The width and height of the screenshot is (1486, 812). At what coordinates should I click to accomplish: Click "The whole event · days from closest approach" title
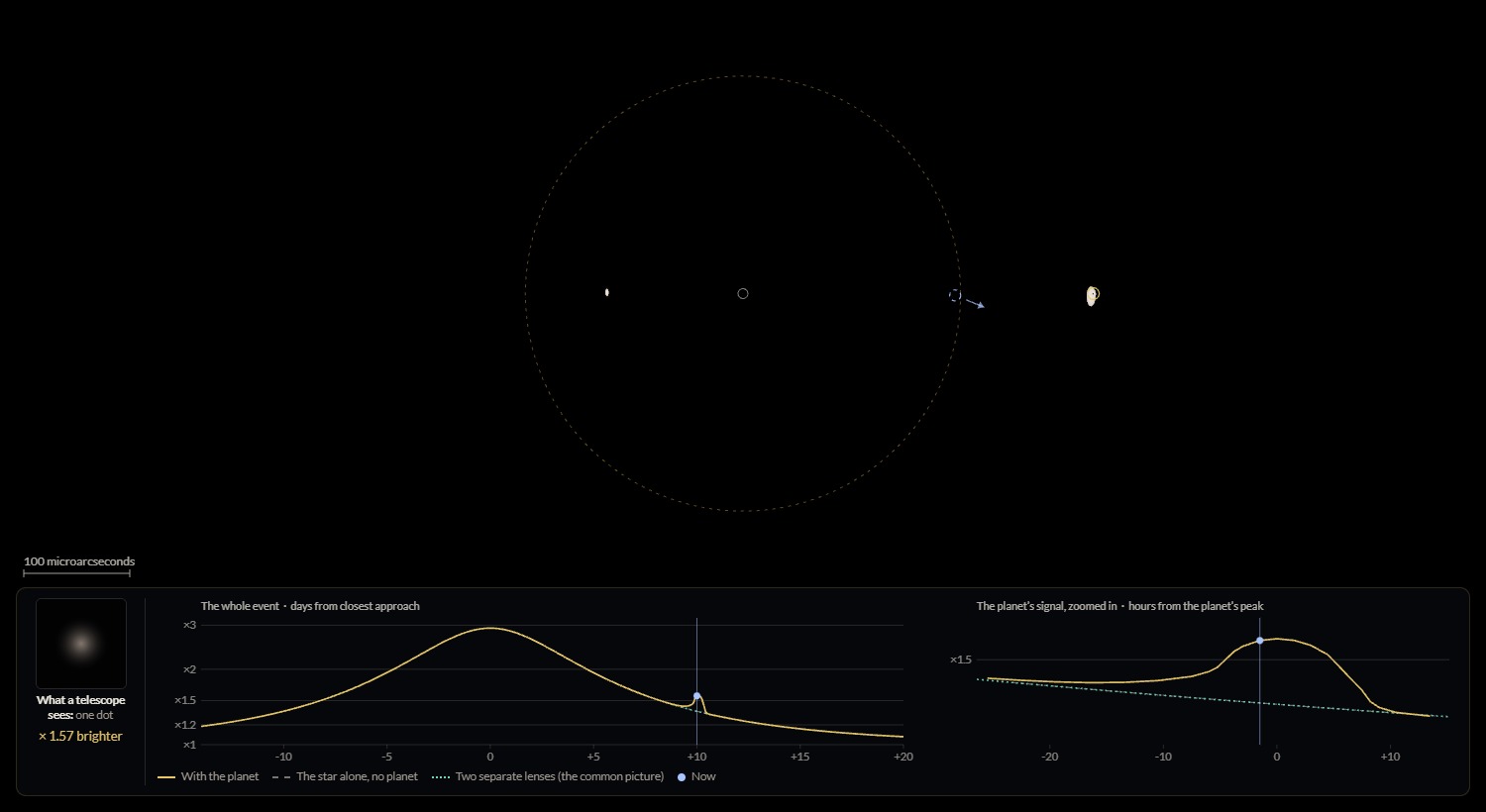tap(310, 606)
